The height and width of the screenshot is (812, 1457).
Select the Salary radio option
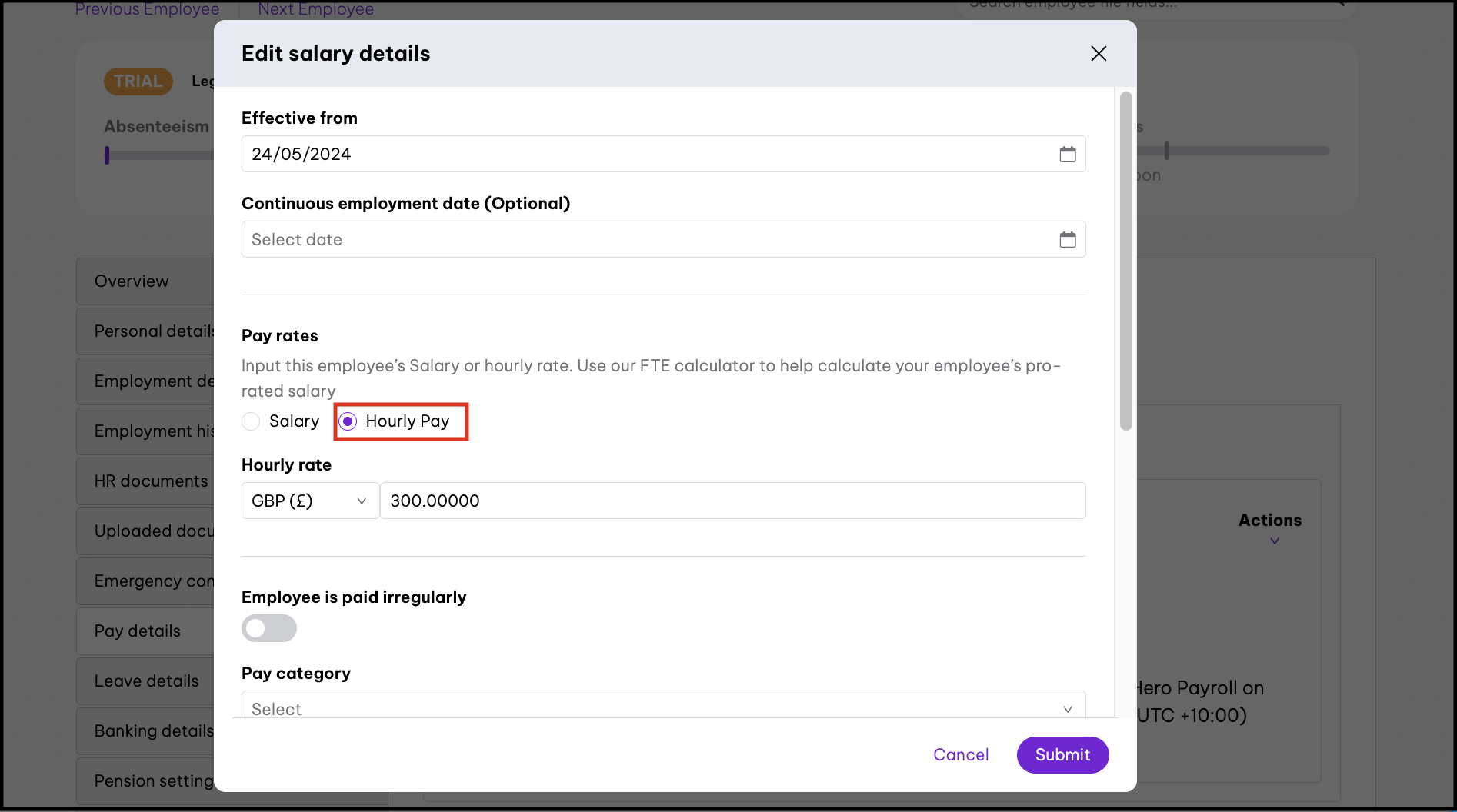[252, 421]
